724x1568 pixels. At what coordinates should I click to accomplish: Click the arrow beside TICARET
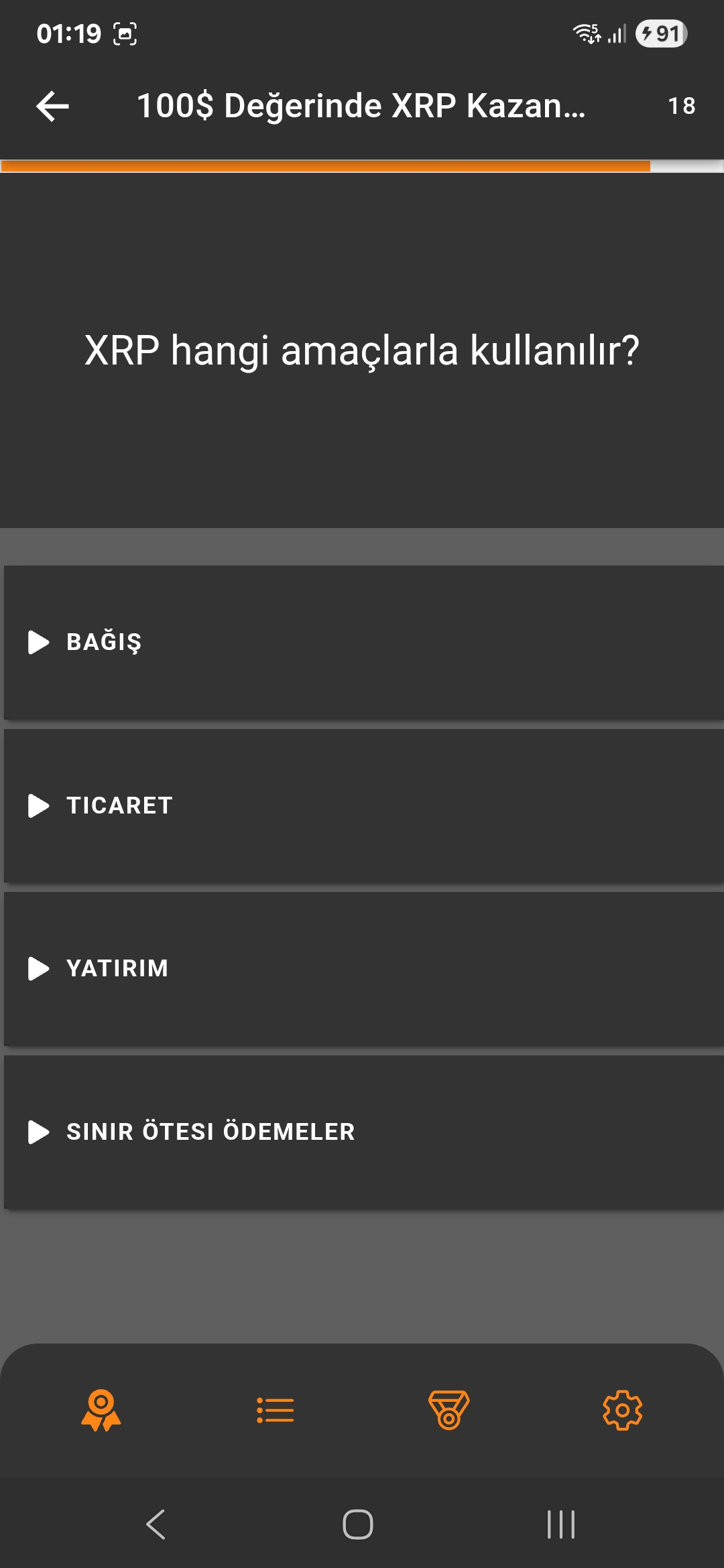(x=39, y=805)
